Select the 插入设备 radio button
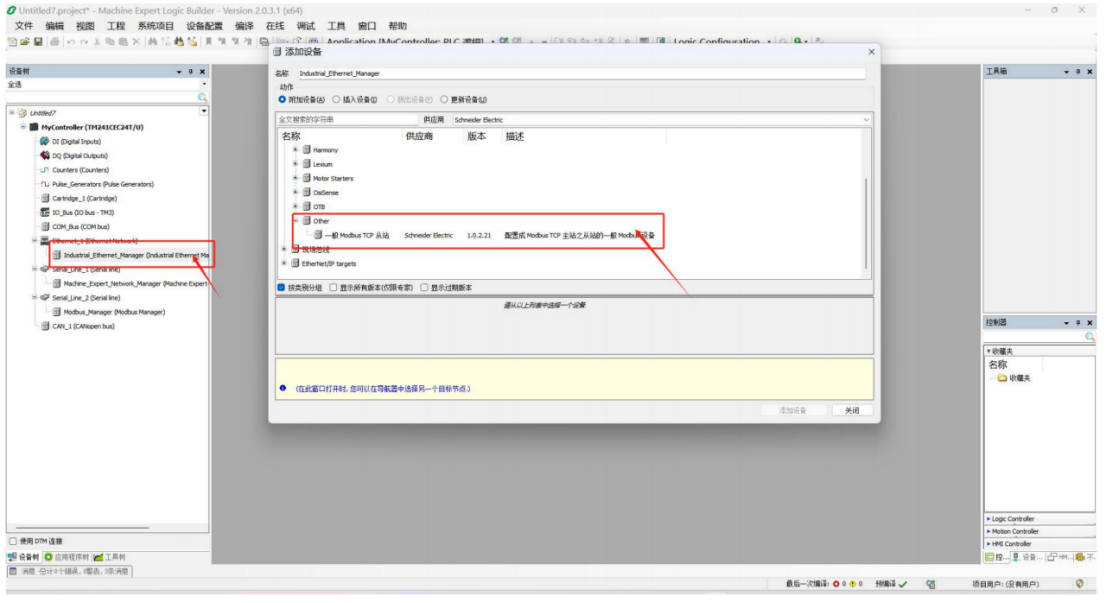This screenshot has height=603, width=1106. 336,99
